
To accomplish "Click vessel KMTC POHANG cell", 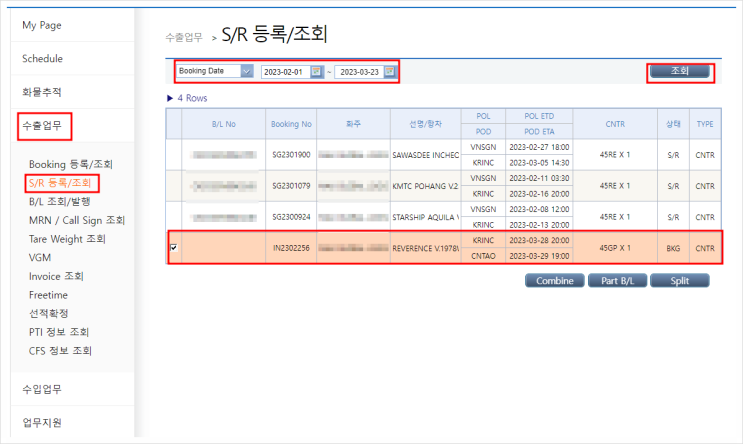I will coord(426,186).
